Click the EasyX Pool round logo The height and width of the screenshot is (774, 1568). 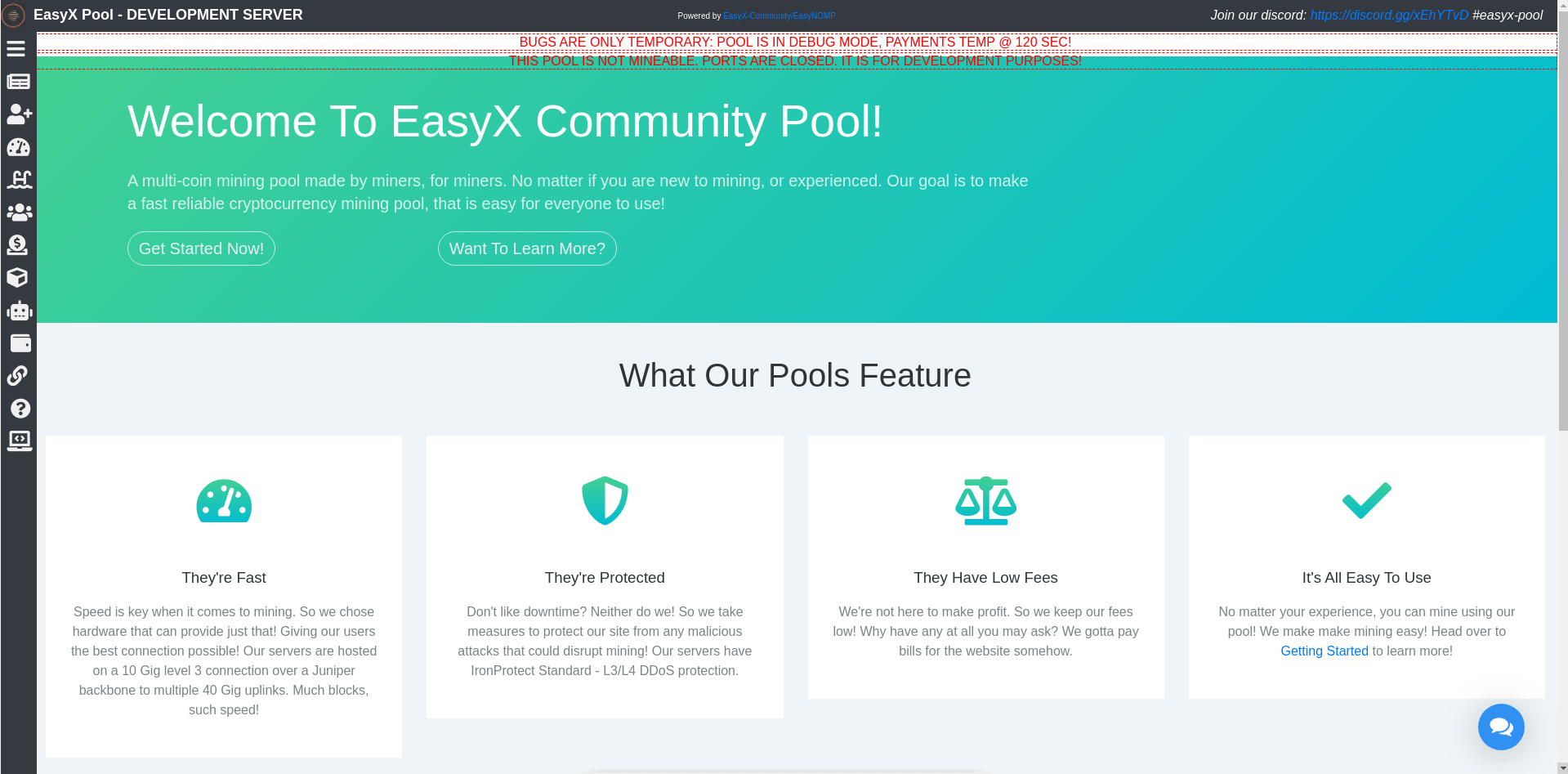13,15
